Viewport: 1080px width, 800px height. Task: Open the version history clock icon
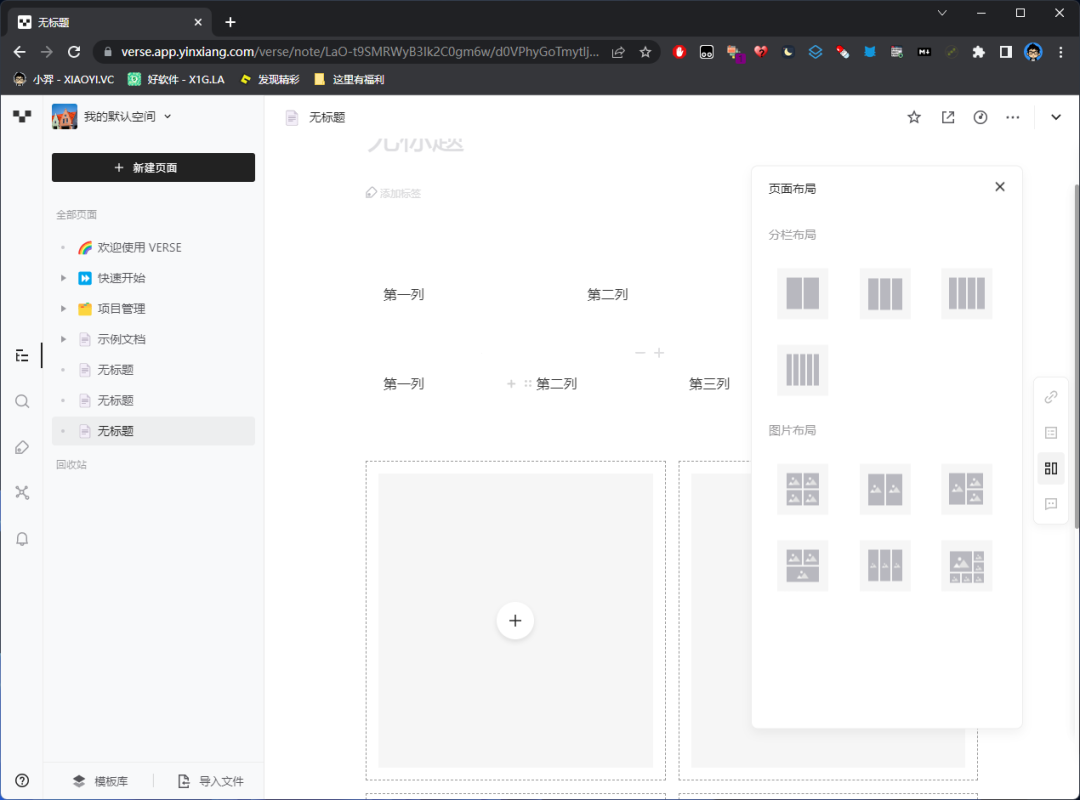click(x=981, y=117)
